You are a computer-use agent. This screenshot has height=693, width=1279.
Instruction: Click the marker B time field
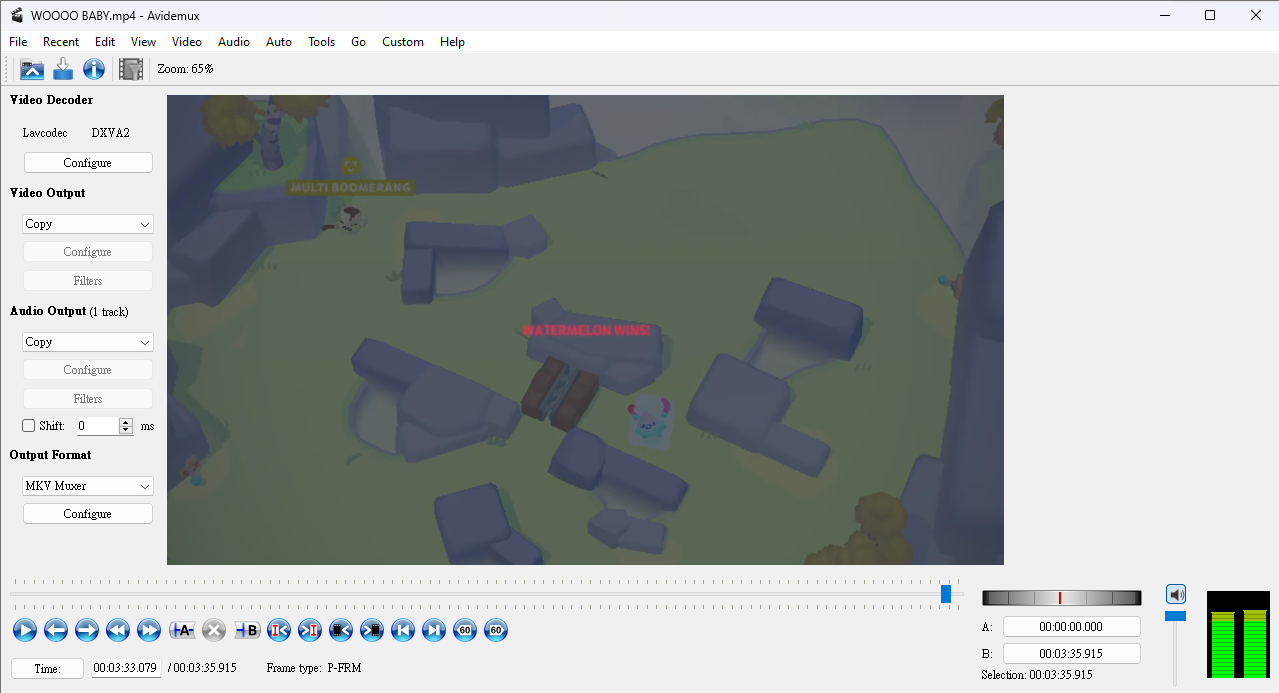(x=1072, y=654)
